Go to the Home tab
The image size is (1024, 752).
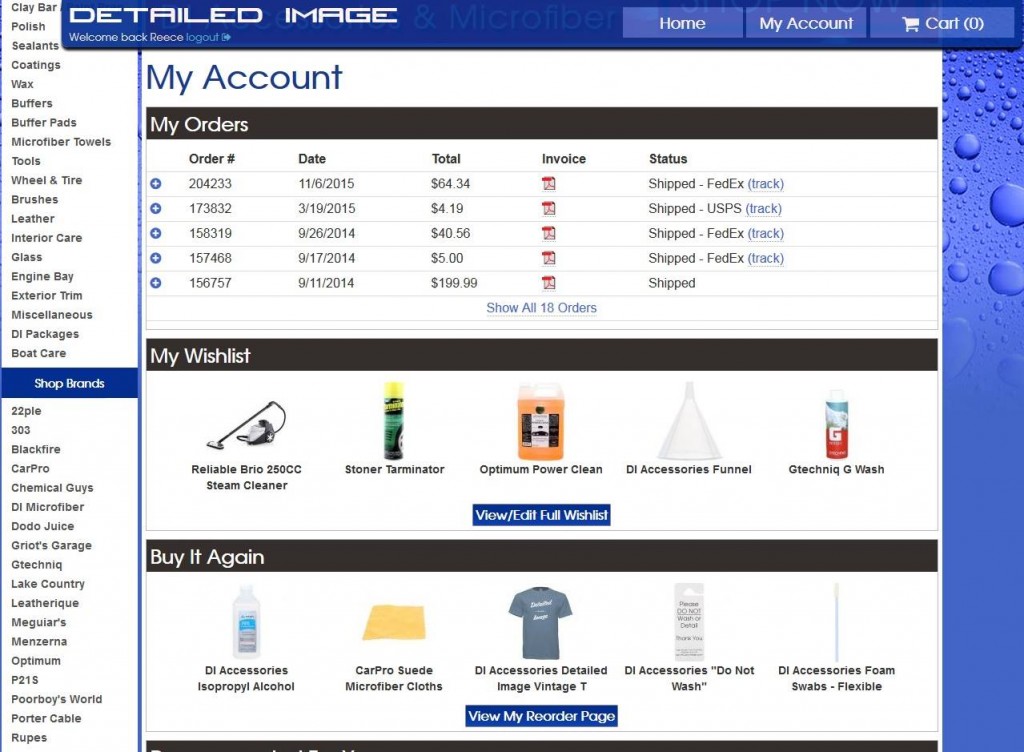pos(682,23)
